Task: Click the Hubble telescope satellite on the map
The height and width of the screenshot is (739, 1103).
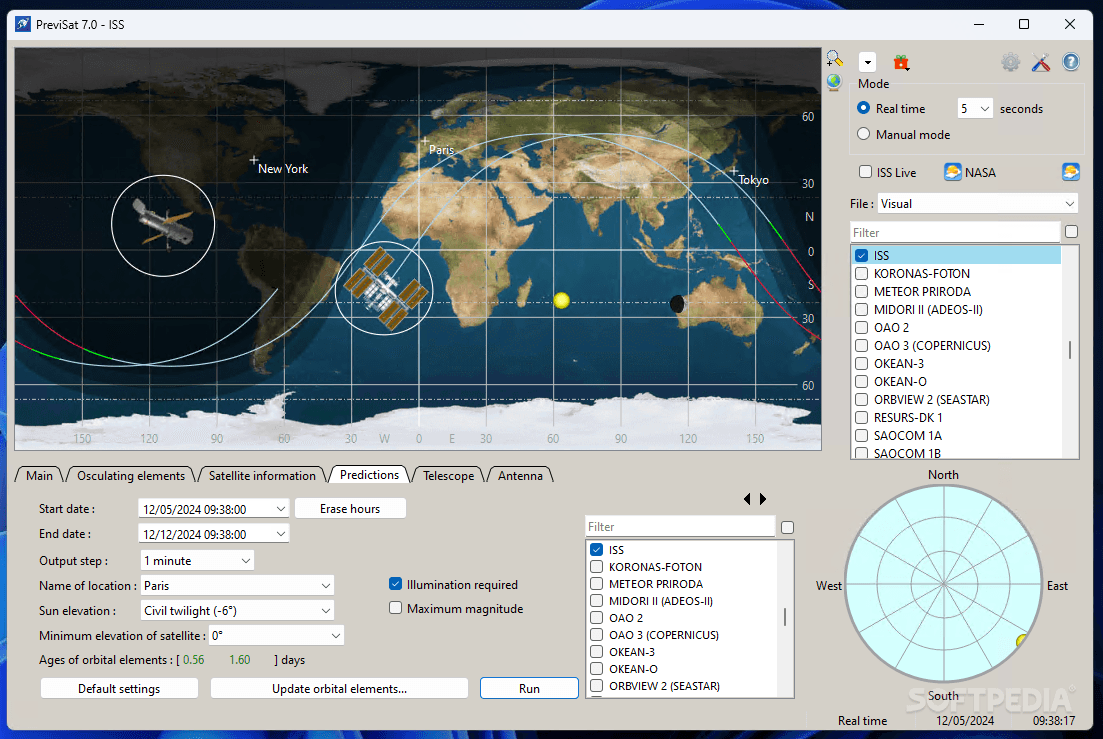Action: 164,223
